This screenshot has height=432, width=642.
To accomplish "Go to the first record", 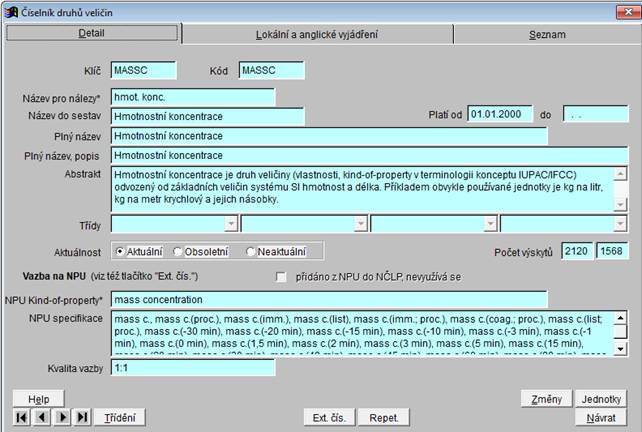I will 22,417.
